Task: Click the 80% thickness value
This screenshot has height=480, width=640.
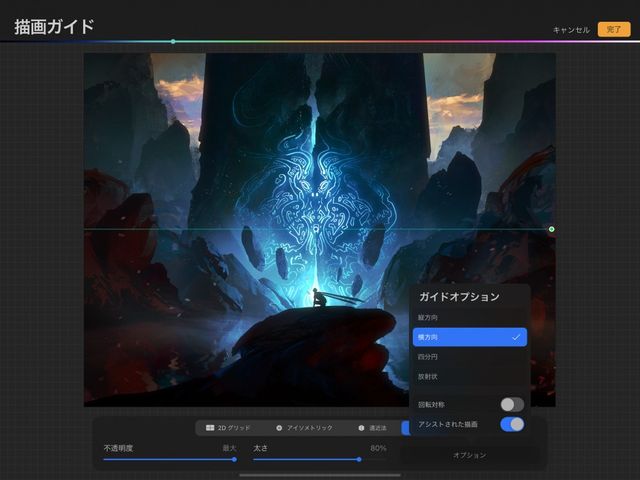Action: pyautogui.click(x=378, y=448)
